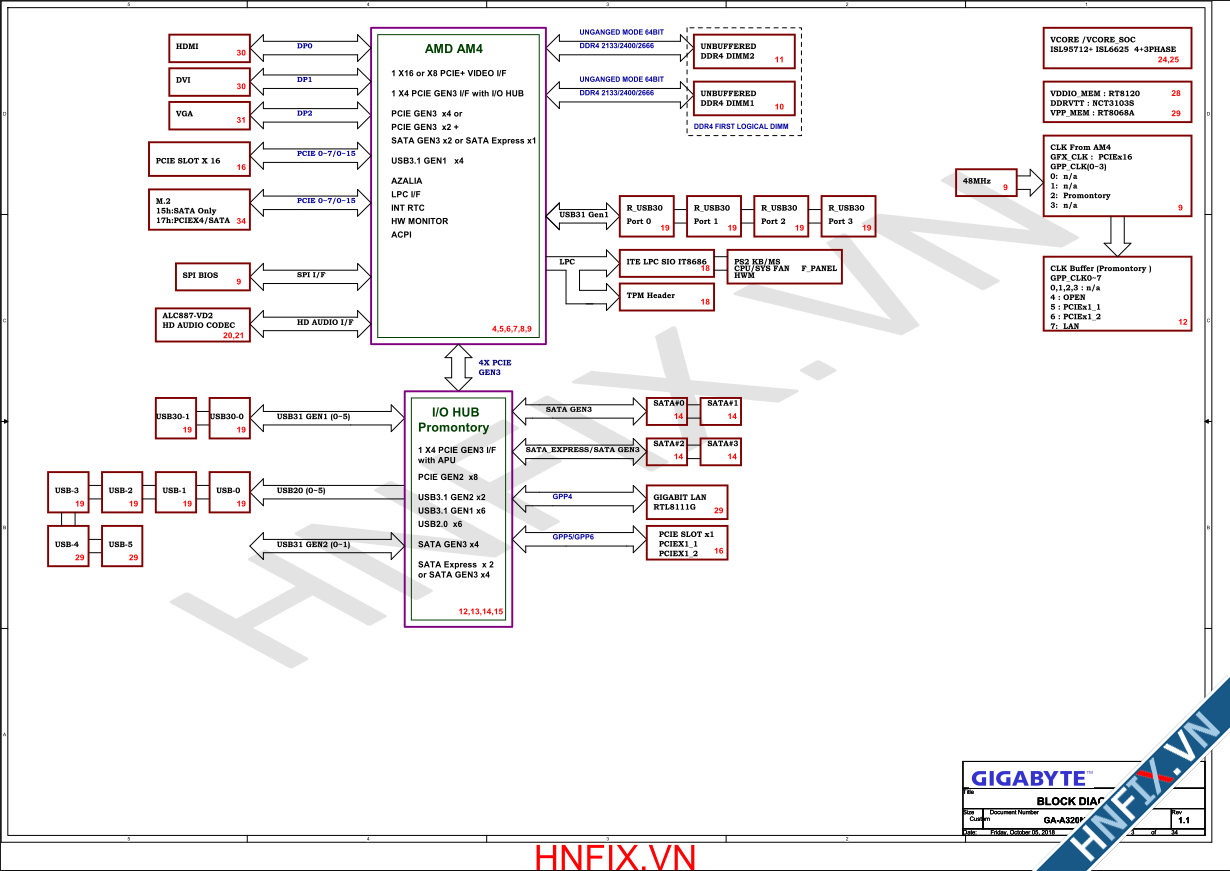Screen dimensions: 1230x871
Task: Select the VGA block
Action: click(x=210, y=115)
